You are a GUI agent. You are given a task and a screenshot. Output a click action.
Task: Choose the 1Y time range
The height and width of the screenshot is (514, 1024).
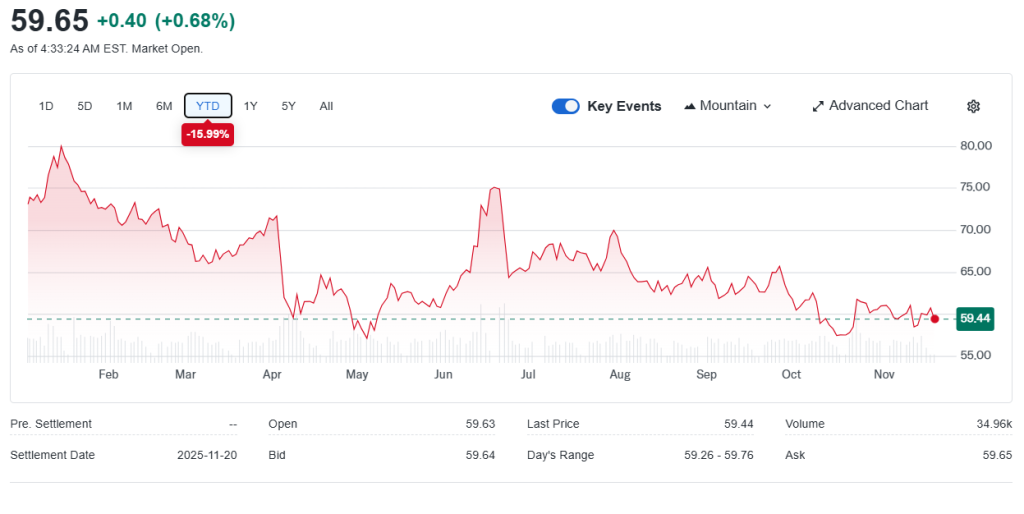click(251, 106)
